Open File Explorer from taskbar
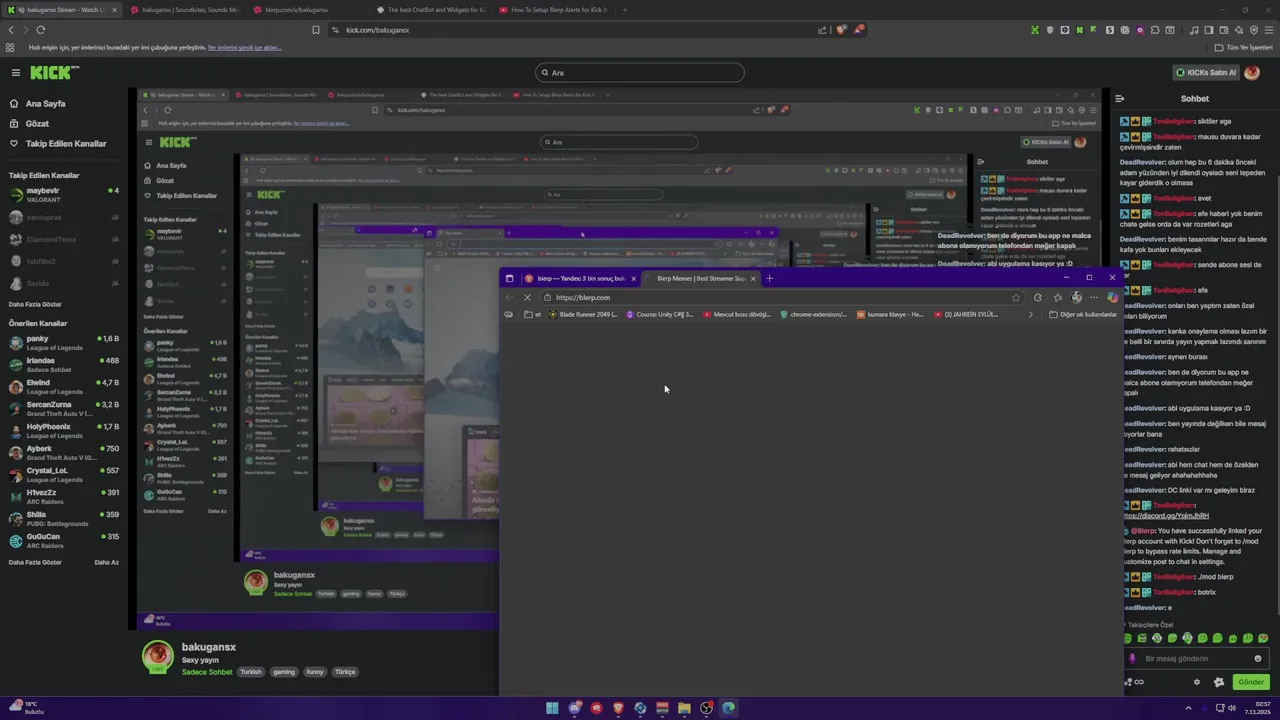1280x720 pixels. point(684,708)
